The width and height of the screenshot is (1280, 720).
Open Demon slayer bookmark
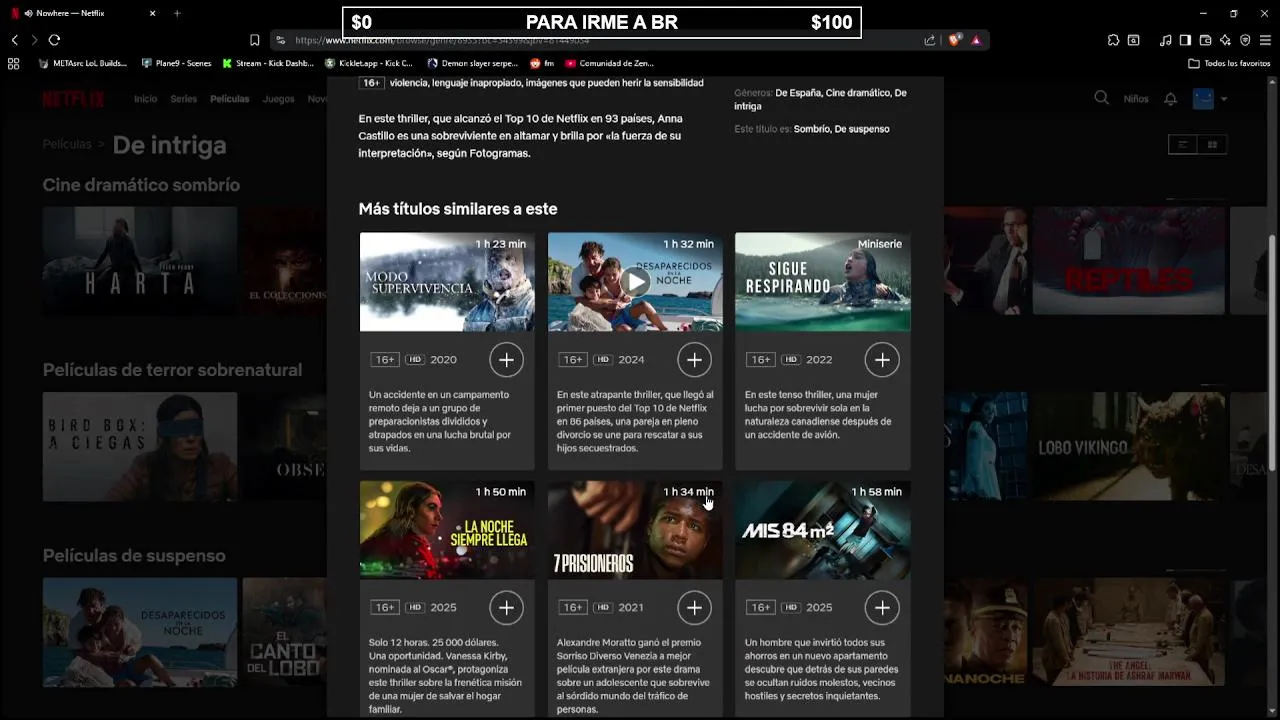coord(473,63)
